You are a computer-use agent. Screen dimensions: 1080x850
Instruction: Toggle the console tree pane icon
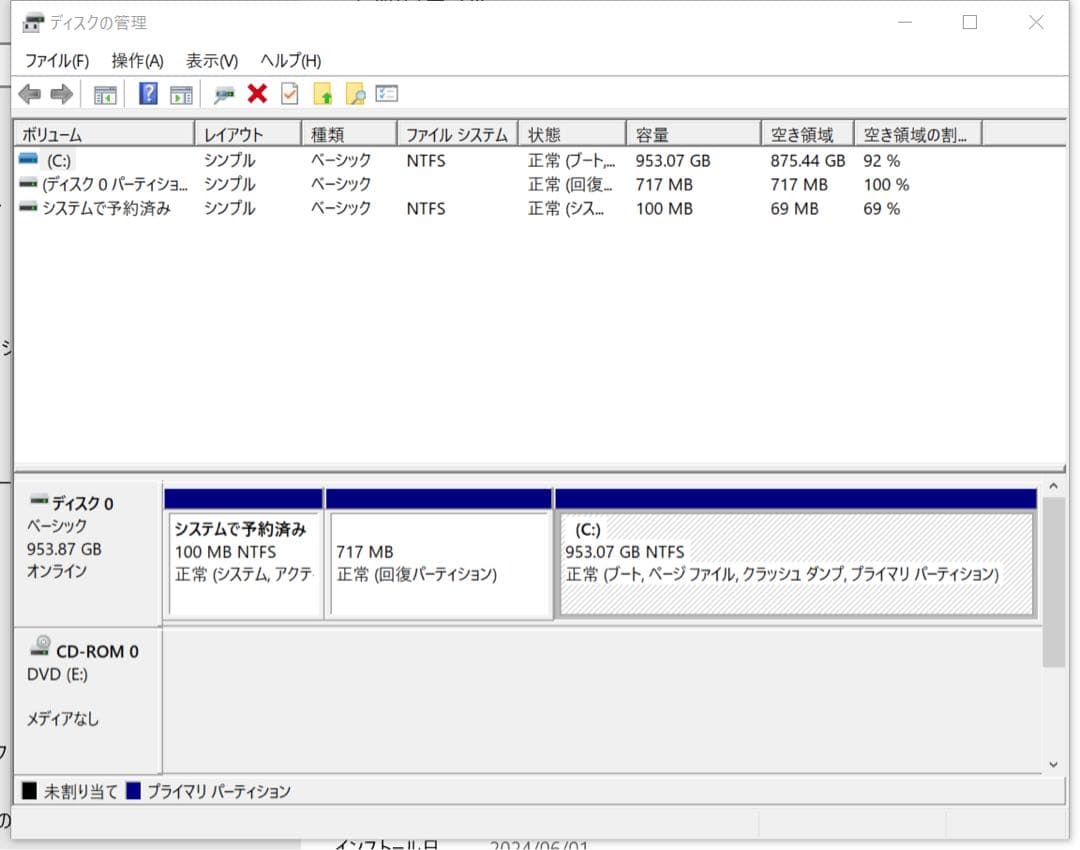pos(105,93)
